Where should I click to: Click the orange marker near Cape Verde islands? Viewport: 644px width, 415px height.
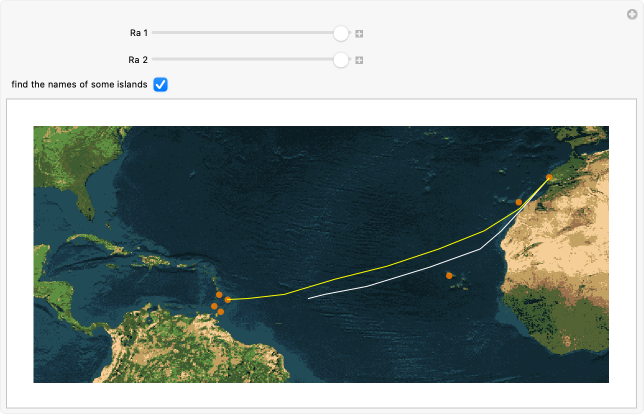coord(449,275)
